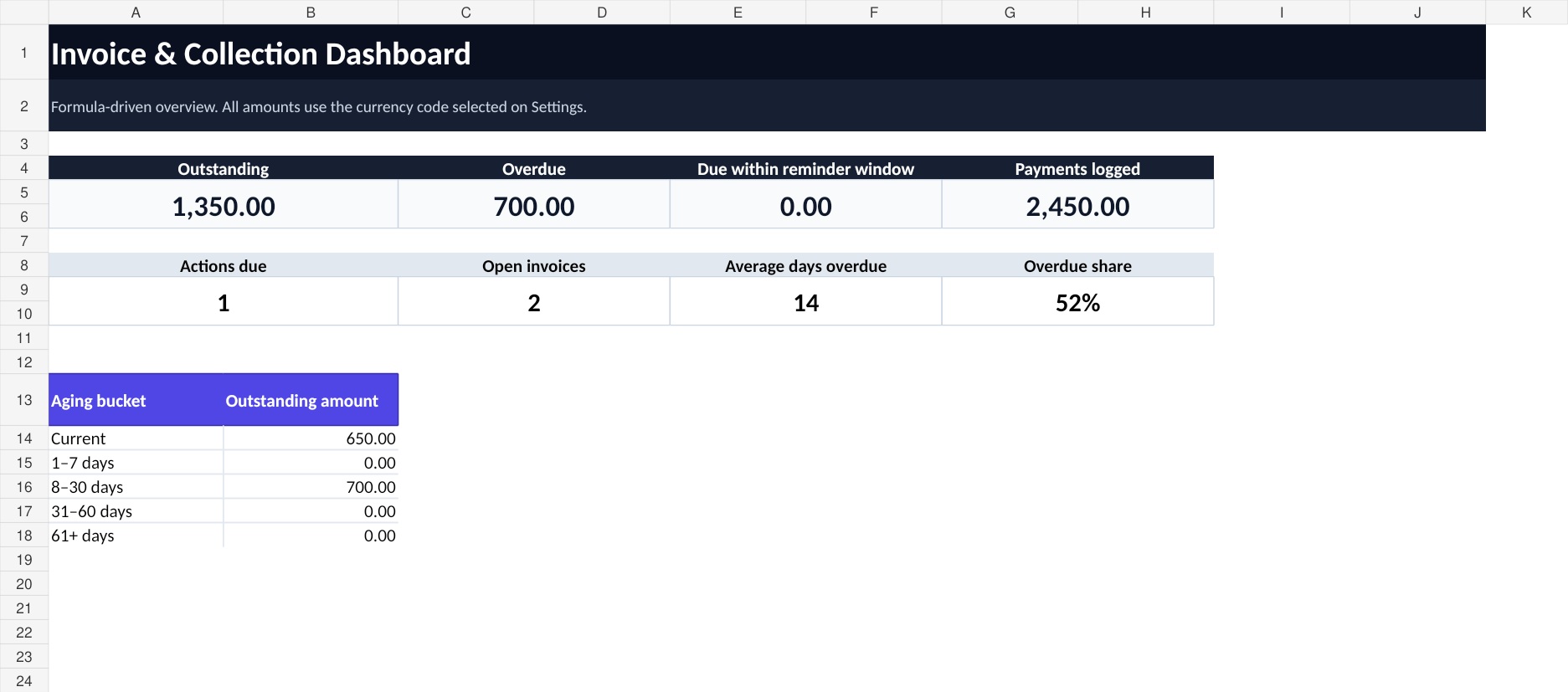Select the Aging bucket table header
Image resolution: width=1568 pixels, height=692 pixels.
tap(136, 400)
